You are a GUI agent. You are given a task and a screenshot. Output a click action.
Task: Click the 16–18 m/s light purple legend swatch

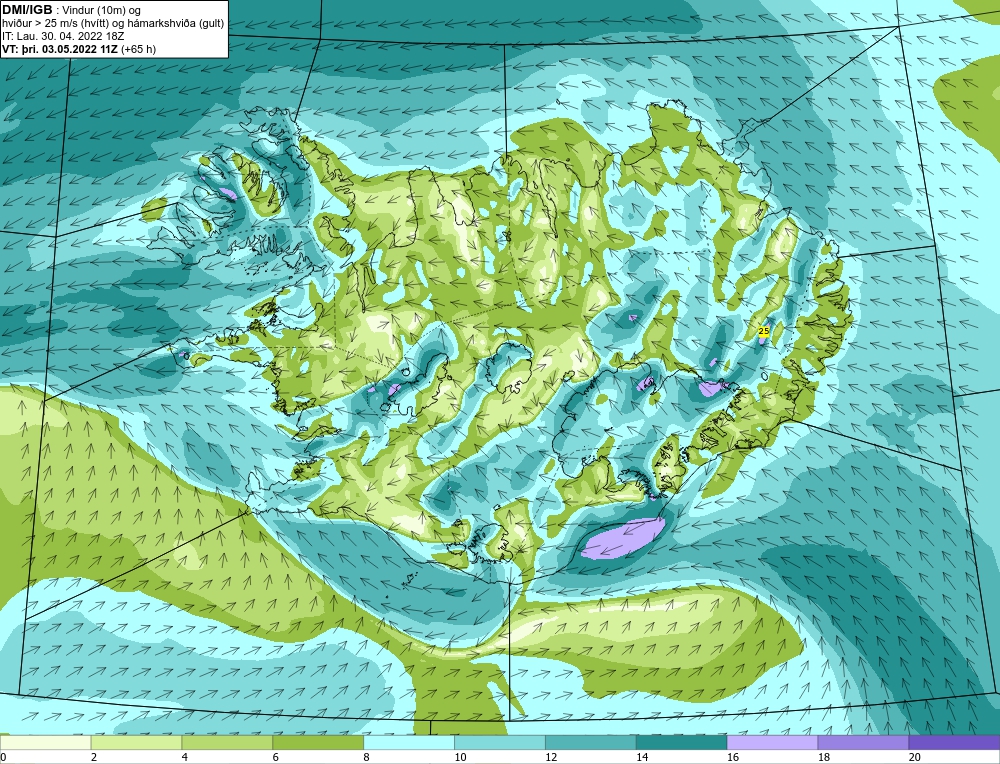pyautogui.click(x=772, y=742)
